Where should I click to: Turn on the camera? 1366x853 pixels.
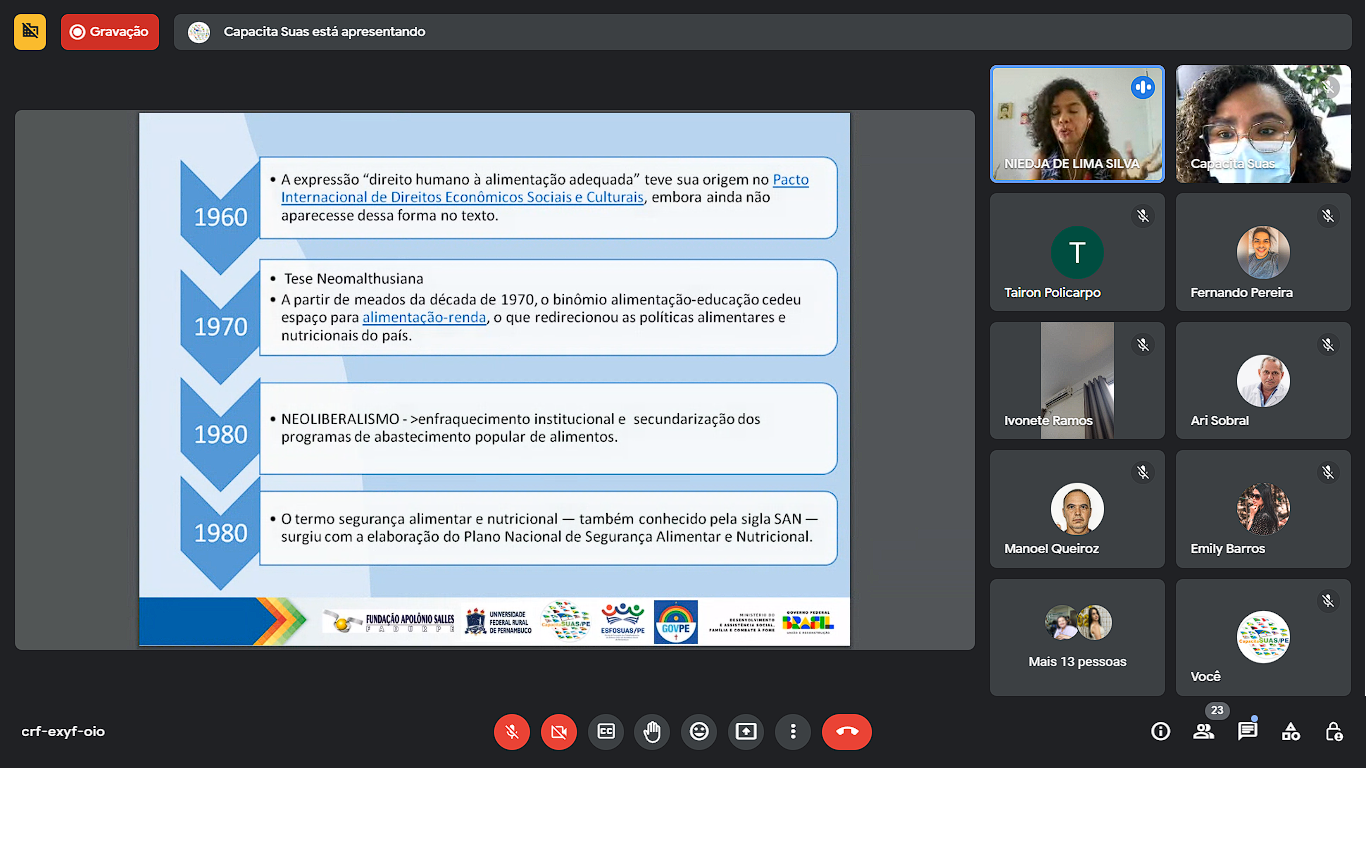click(558, 732)
